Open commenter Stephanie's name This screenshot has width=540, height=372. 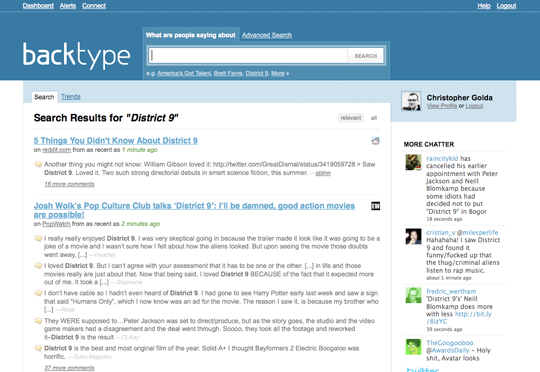click(x=129, y=282)
